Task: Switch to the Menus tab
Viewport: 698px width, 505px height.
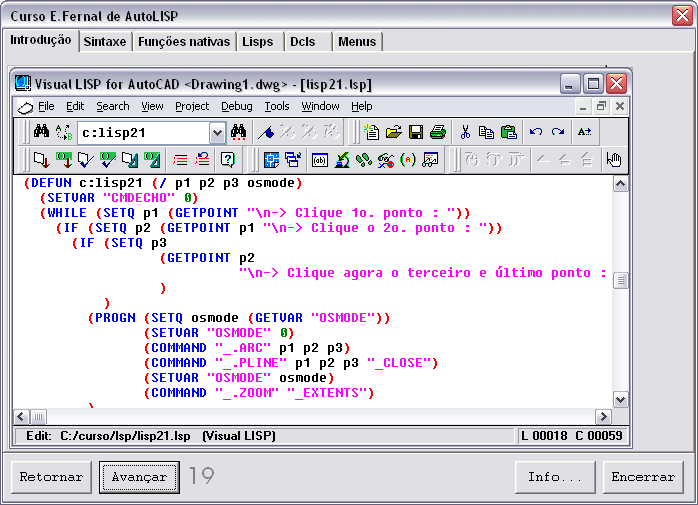Action: (x=357, y=42)
